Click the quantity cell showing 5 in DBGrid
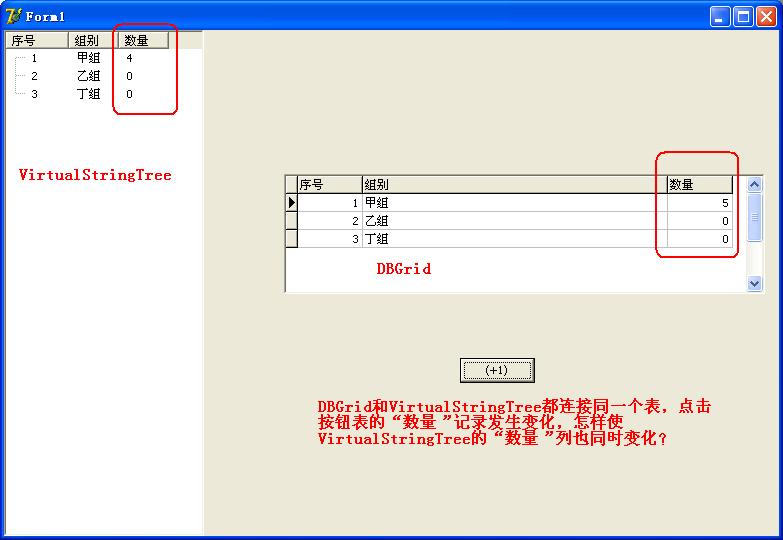 coord(700,203)
